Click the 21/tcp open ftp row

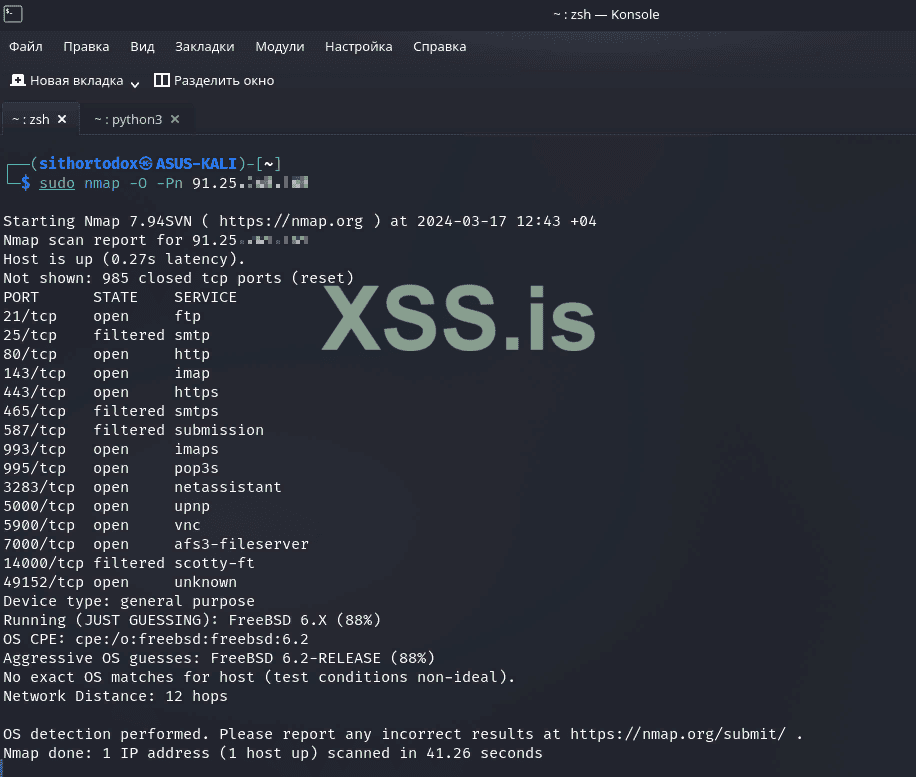click(102, 316)
